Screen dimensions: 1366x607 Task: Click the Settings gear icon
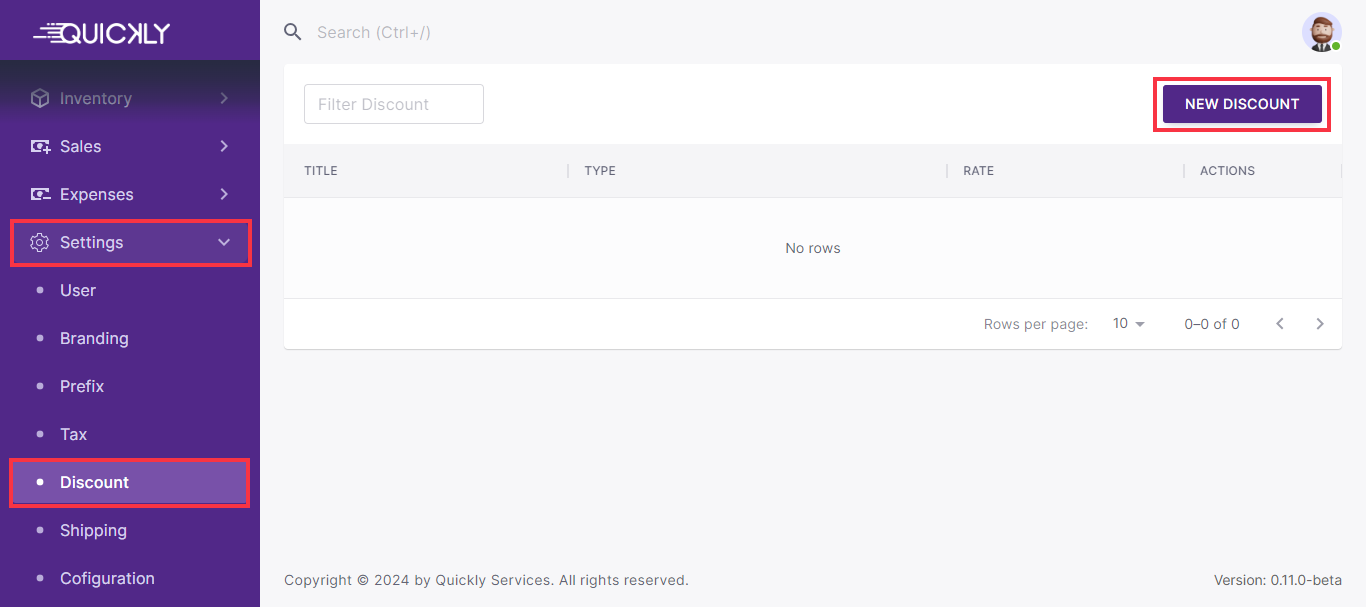pos(40,242)
